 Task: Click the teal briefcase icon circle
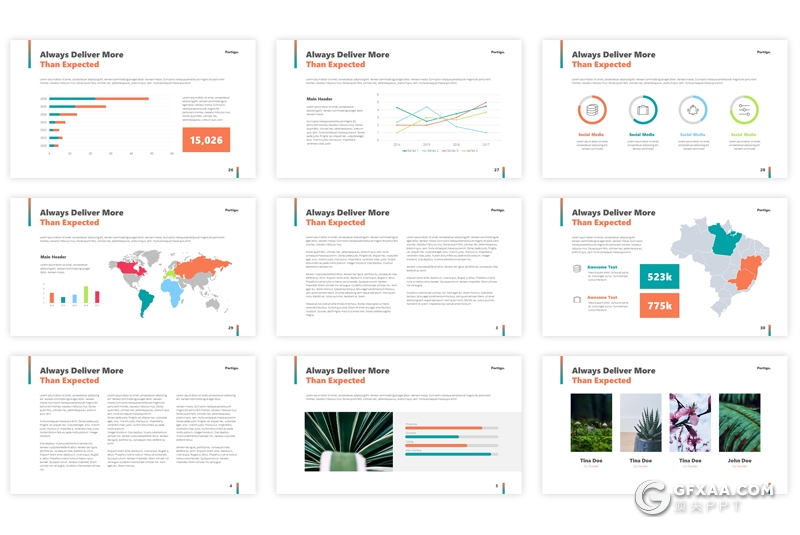[x=642, y=110]
